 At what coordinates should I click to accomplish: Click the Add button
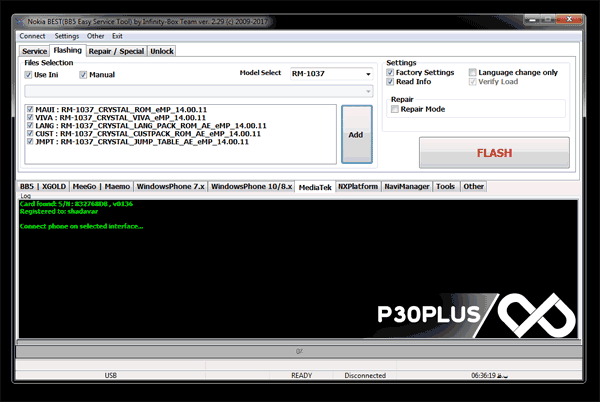tap(357, 135)
